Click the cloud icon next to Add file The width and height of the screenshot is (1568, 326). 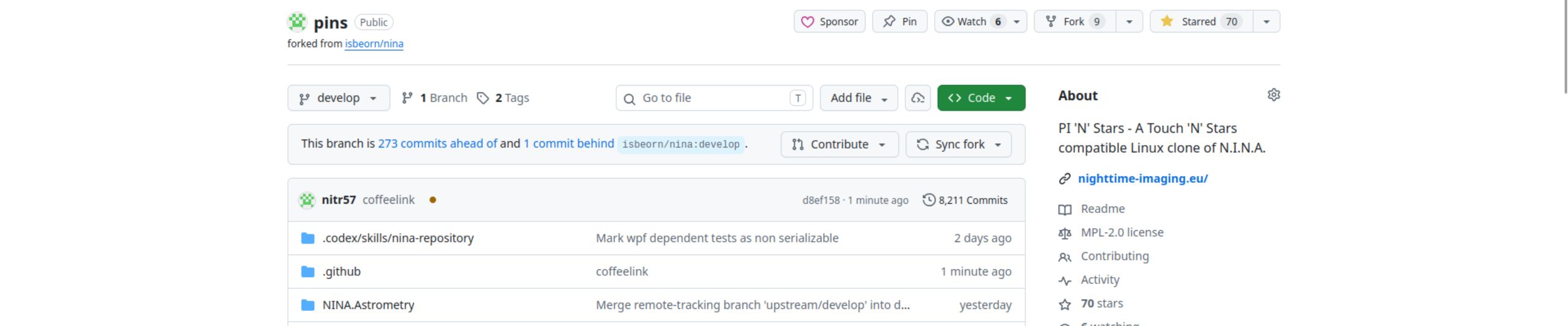tap(918, 98)
